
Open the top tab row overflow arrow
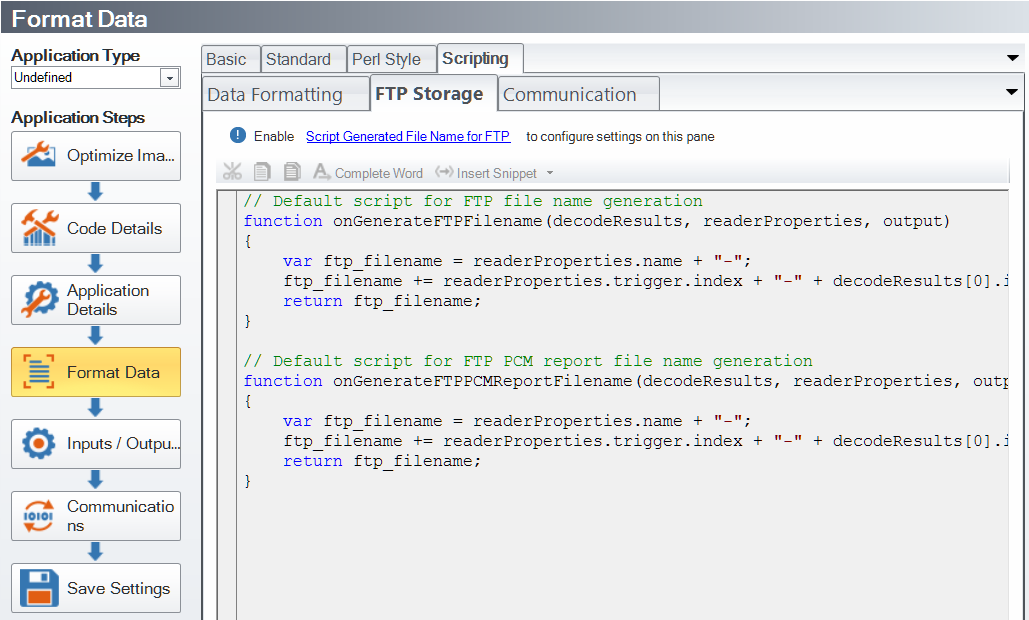click(x=1013, y=59)
